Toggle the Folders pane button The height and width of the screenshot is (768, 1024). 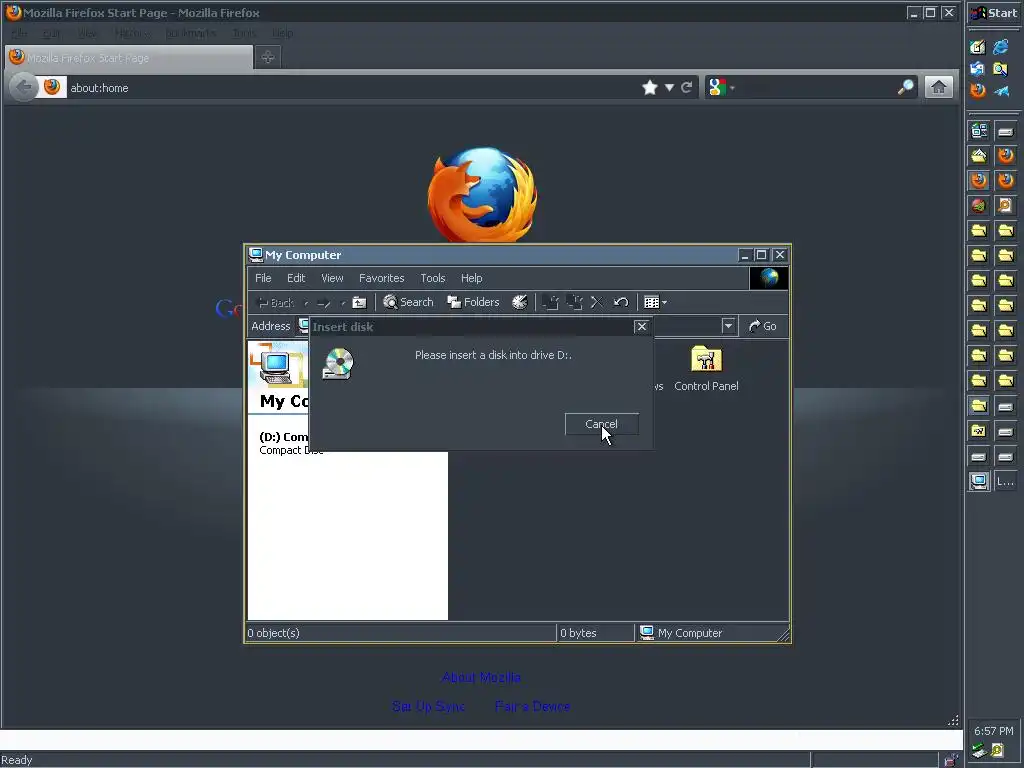point(473,302)
